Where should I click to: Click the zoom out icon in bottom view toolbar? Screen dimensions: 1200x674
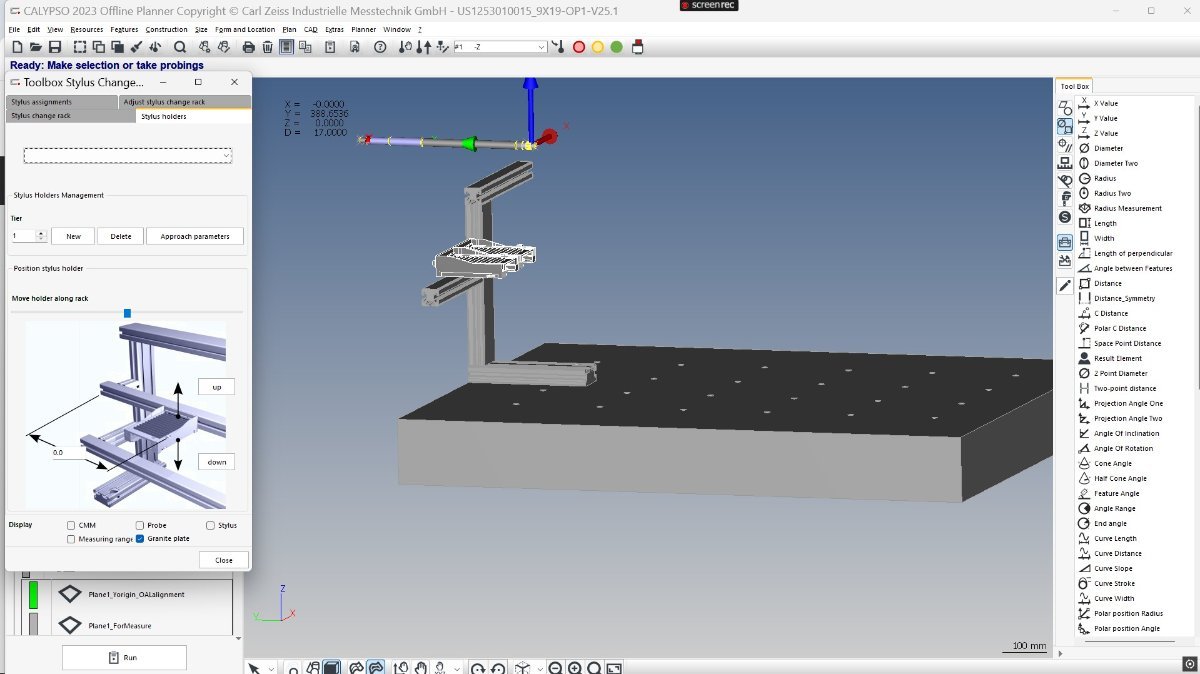tap(555, 667)
